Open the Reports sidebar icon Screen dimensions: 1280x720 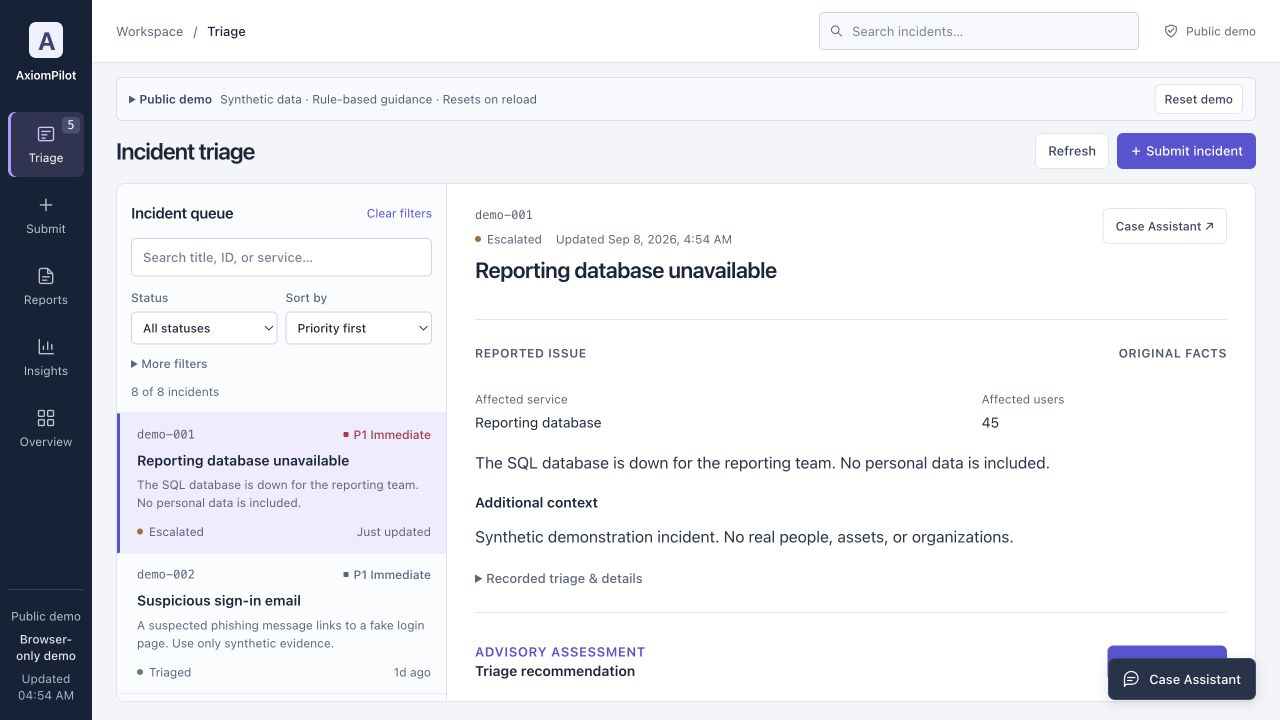click(46, 276)
